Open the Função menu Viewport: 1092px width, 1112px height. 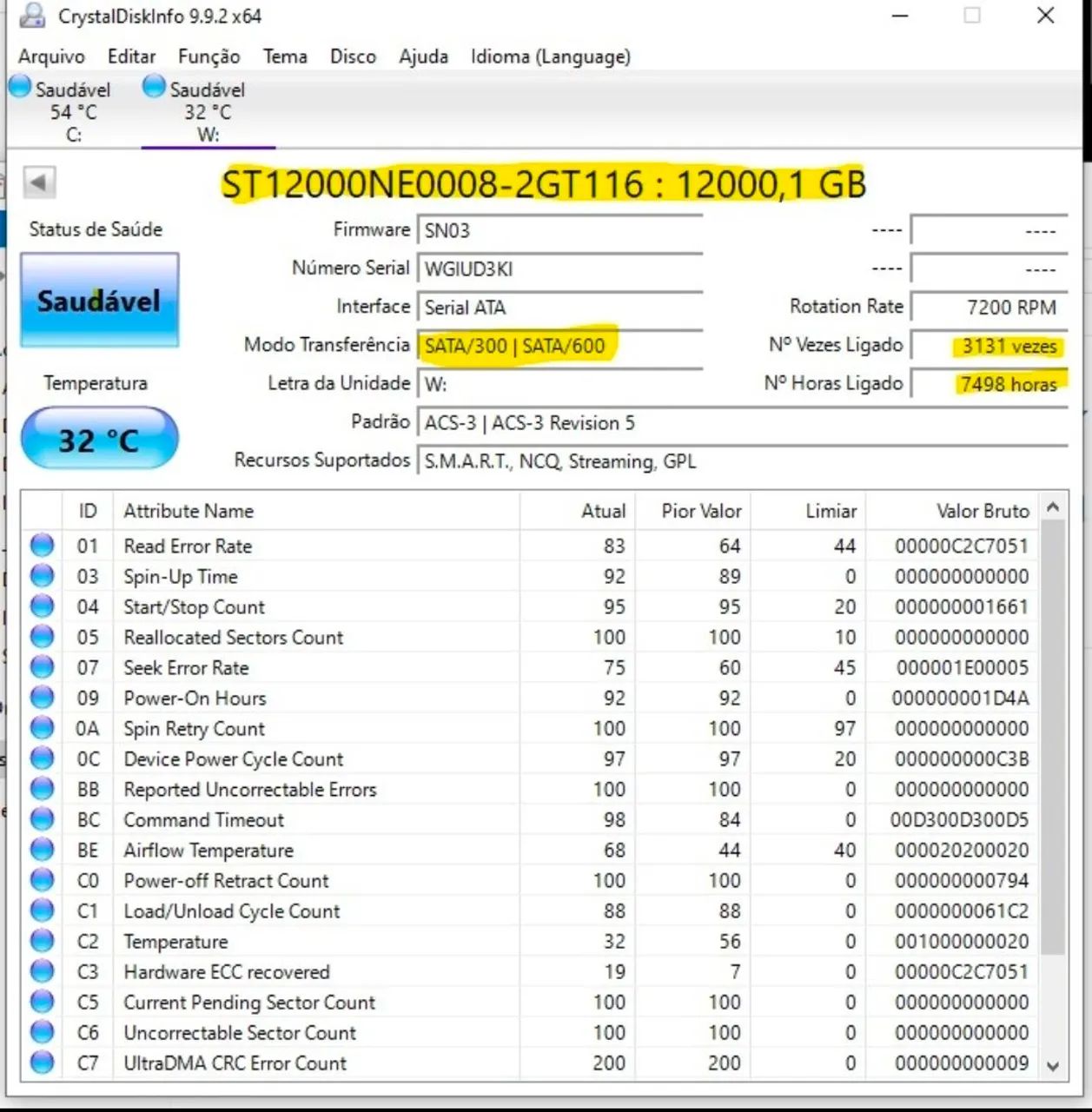(209, 56)
